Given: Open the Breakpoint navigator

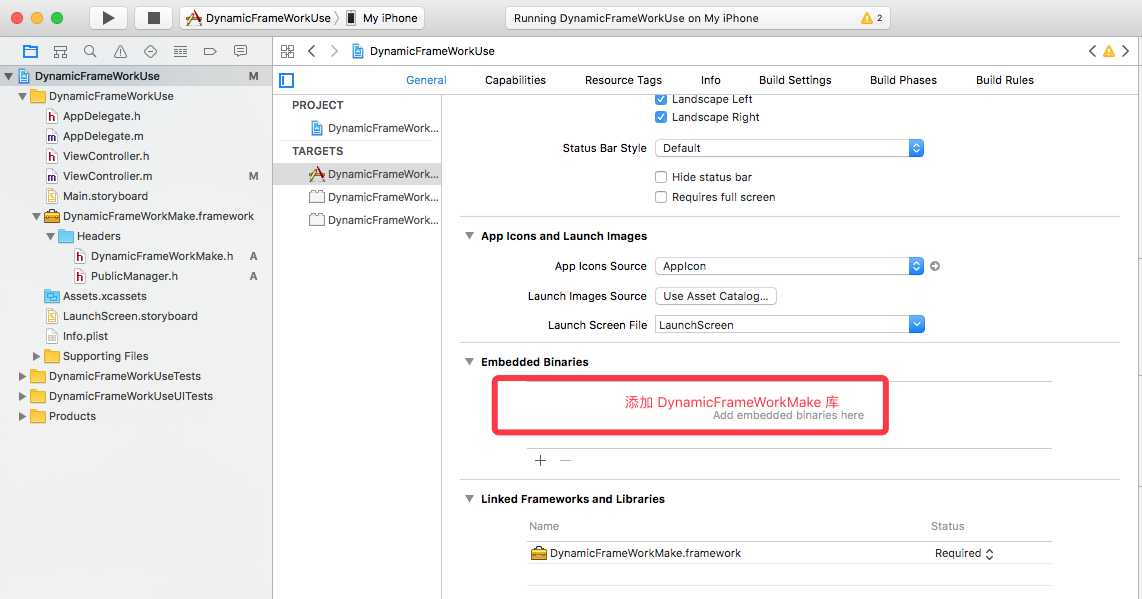Looking at the screenshot, I should coord(210,51).
